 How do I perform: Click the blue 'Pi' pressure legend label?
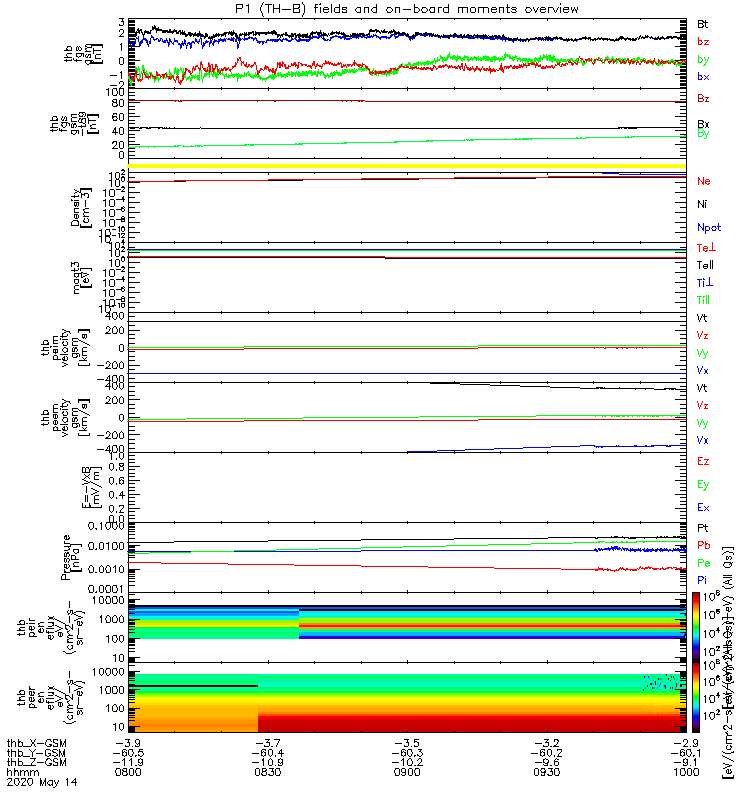(x=702, y=581)
